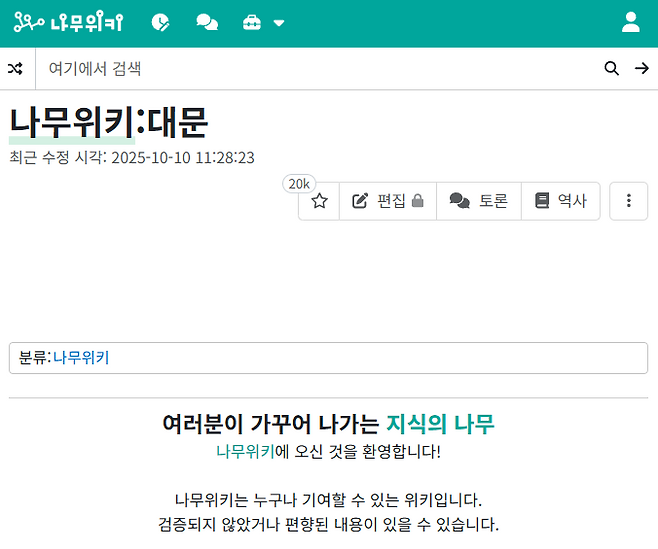Open recent changes clock icon
Image resolution: width=658 pixels, height=549 pixels.
click(160, 23)
